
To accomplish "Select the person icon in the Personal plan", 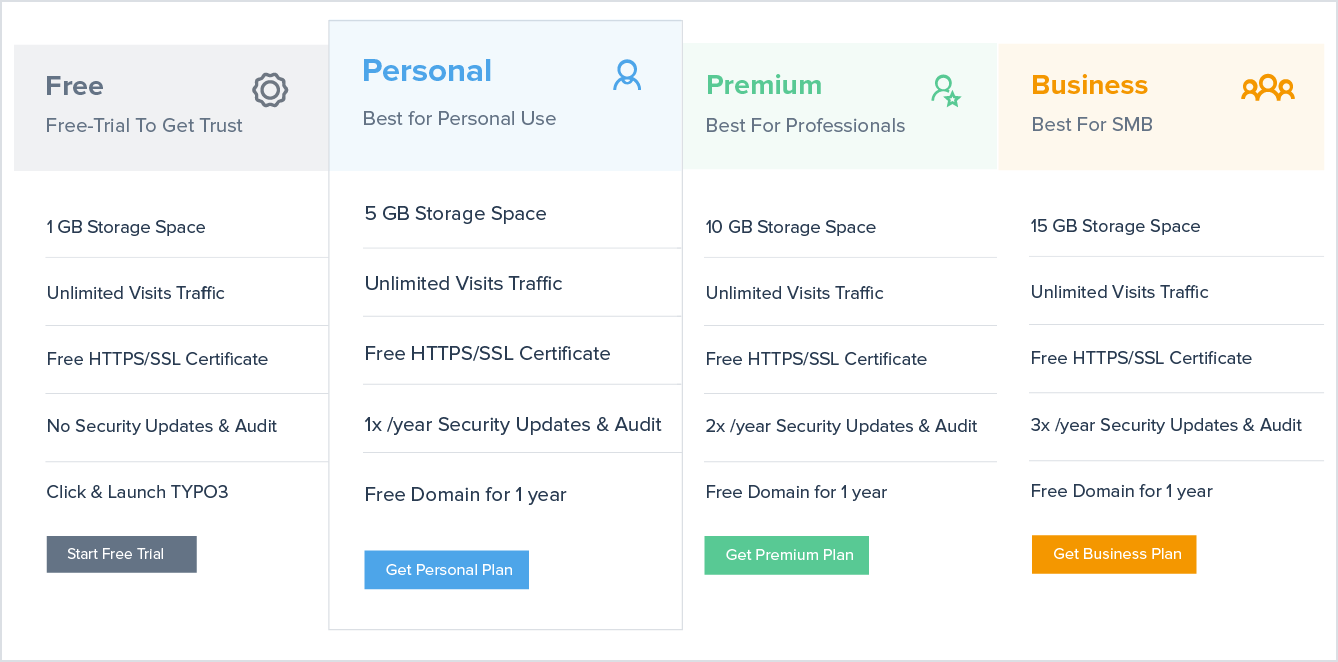I will pyautogui.click(x=627, y=74).
